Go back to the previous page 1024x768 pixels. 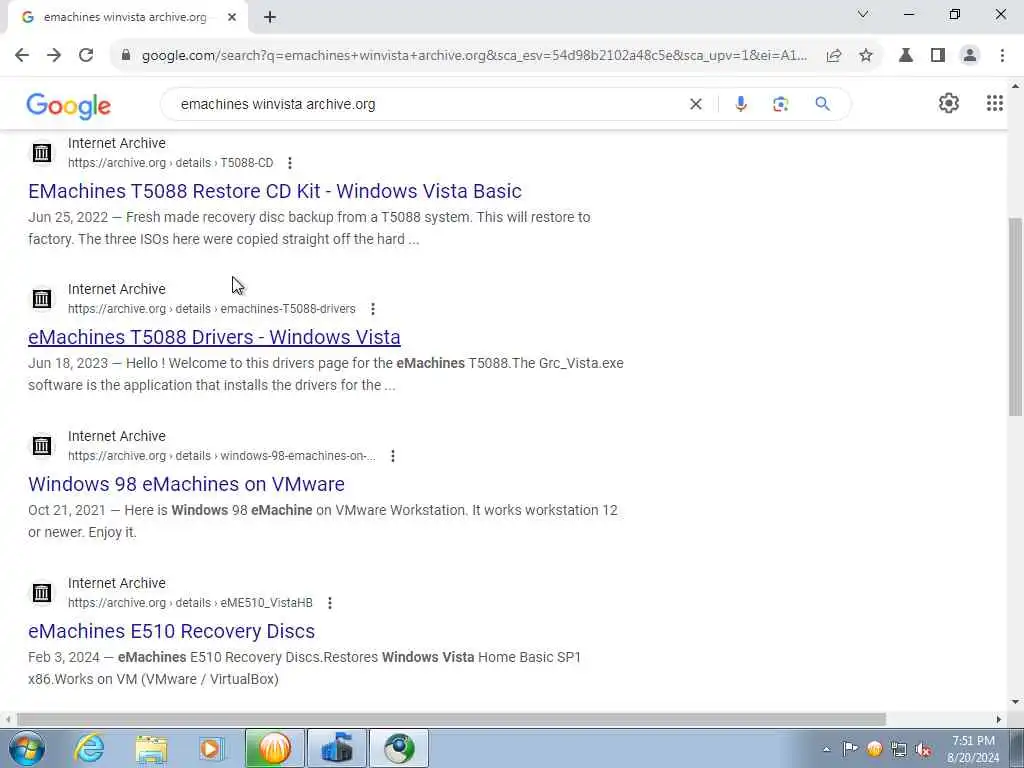[22, 56]
